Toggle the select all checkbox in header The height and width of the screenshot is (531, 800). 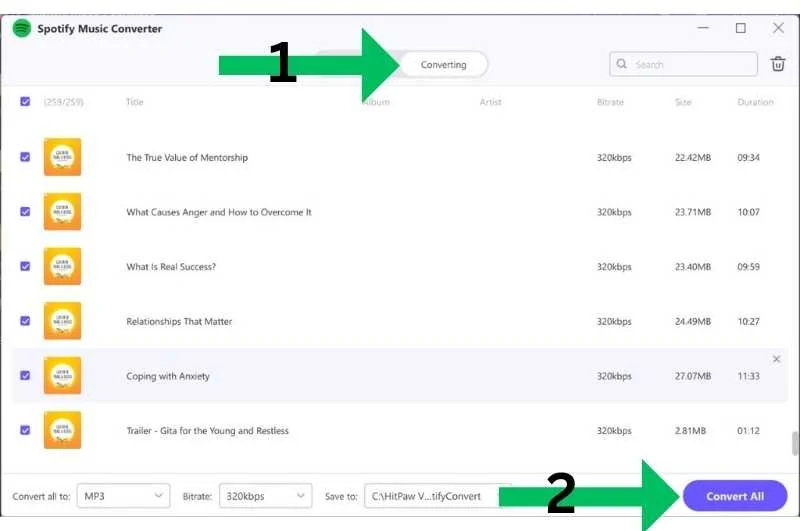coord(25,102)
